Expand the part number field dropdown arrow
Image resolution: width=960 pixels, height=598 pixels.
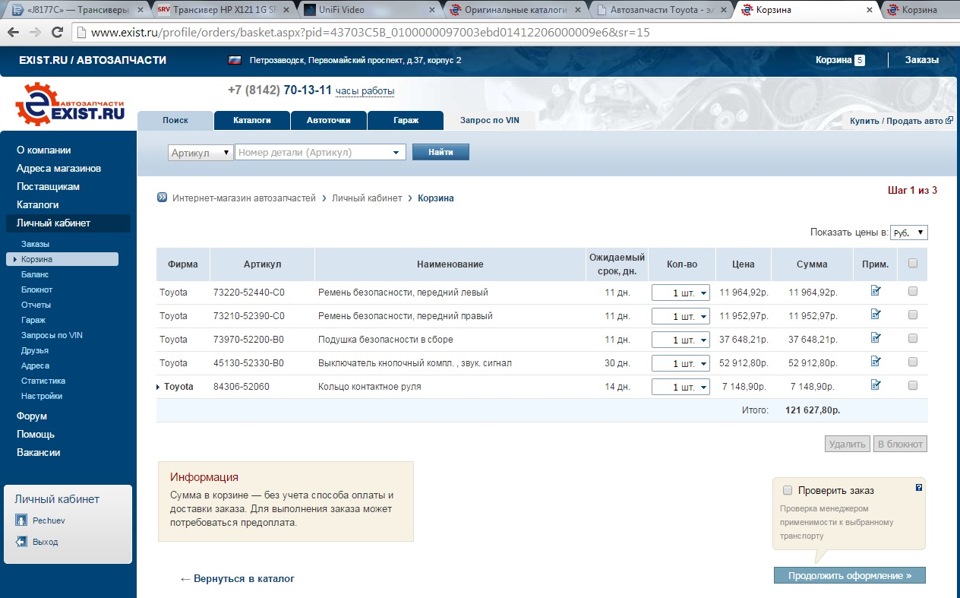click(x=396, y=152)
